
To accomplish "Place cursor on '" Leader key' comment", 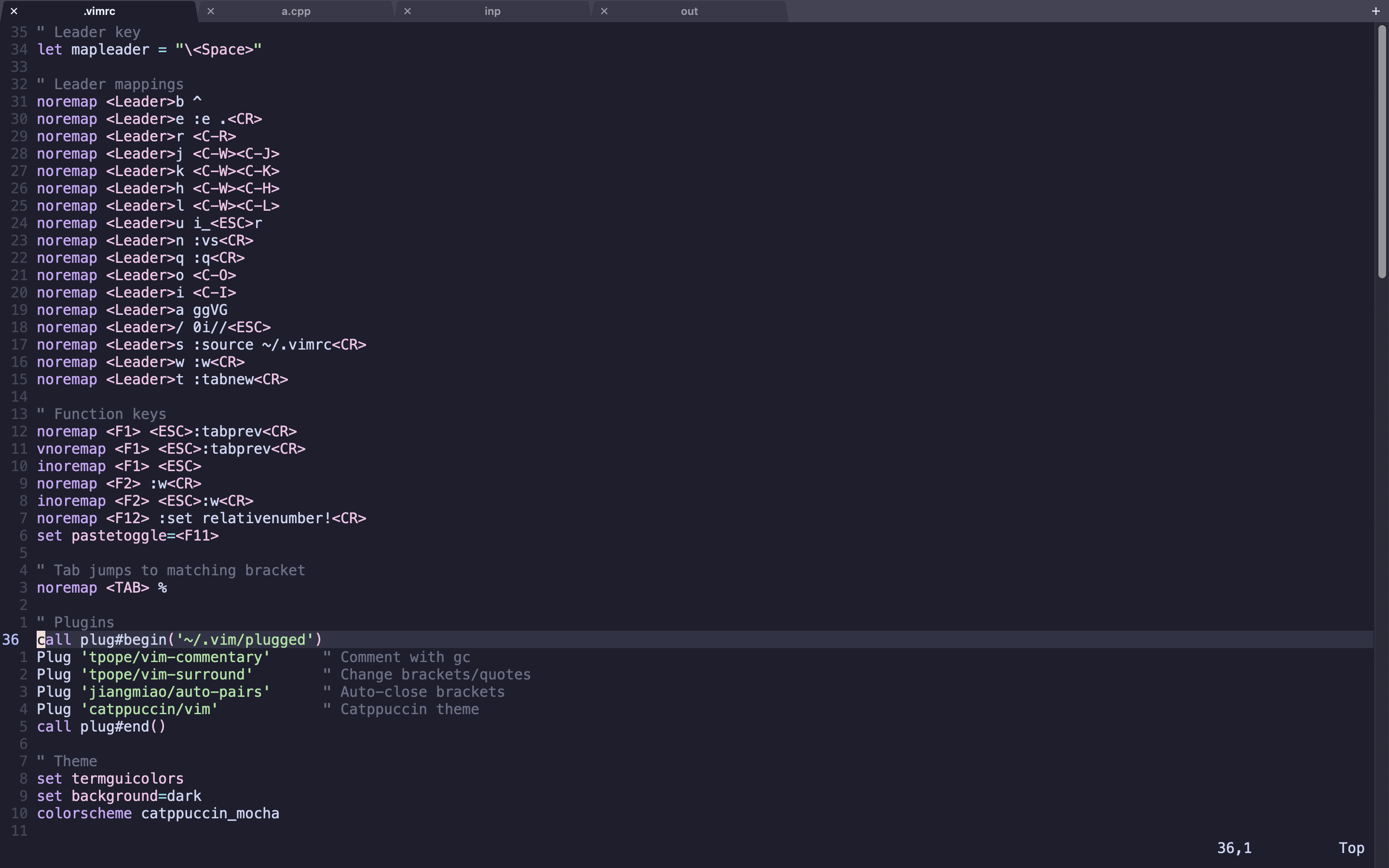I will point(89,32).
